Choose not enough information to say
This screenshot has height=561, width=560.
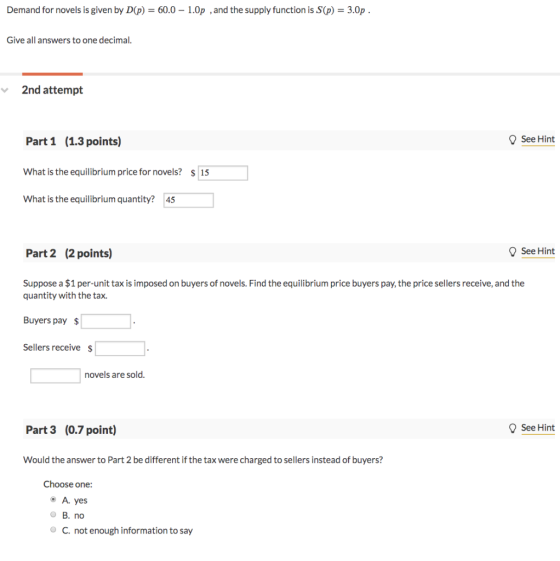coord(53,530)
